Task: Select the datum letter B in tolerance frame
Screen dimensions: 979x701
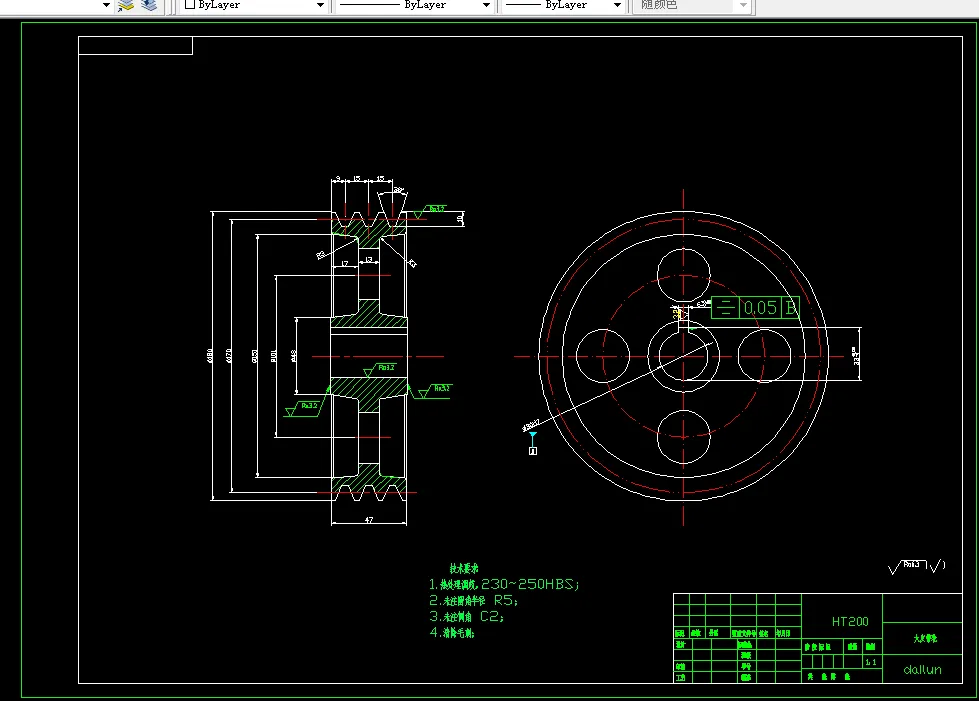Action: pos(790,307)
